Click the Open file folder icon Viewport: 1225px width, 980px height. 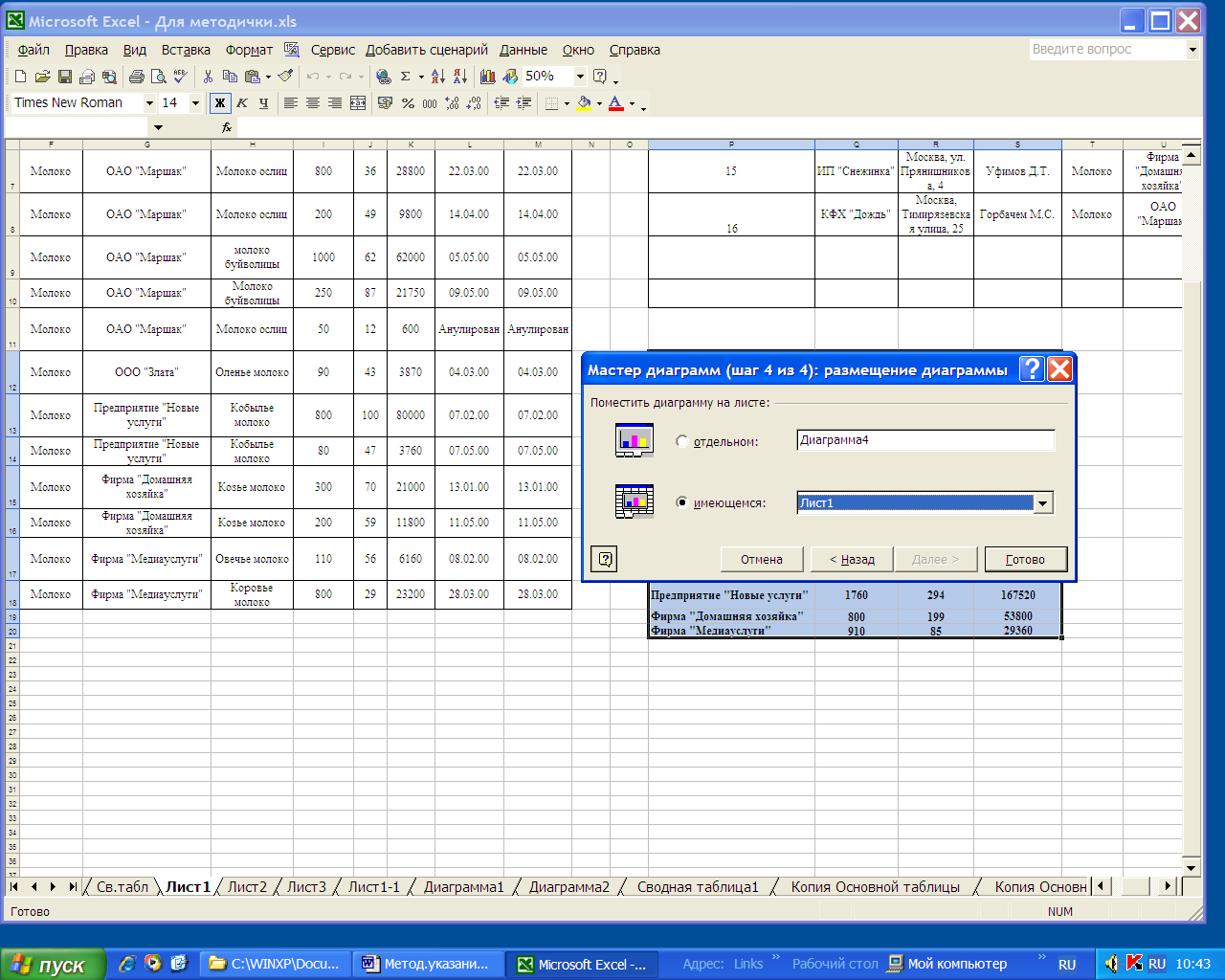tap(42, 77)
